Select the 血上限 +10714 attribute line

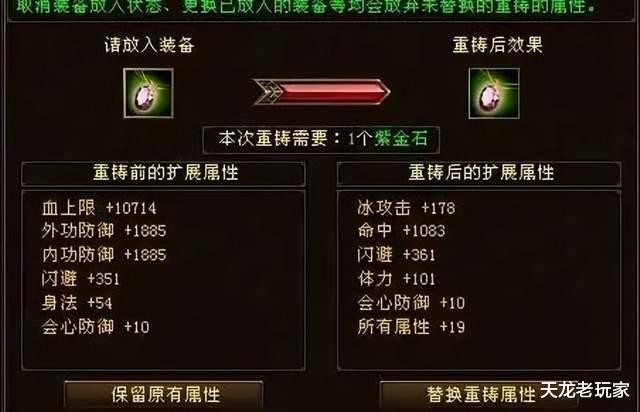click(x=99, y=208)
